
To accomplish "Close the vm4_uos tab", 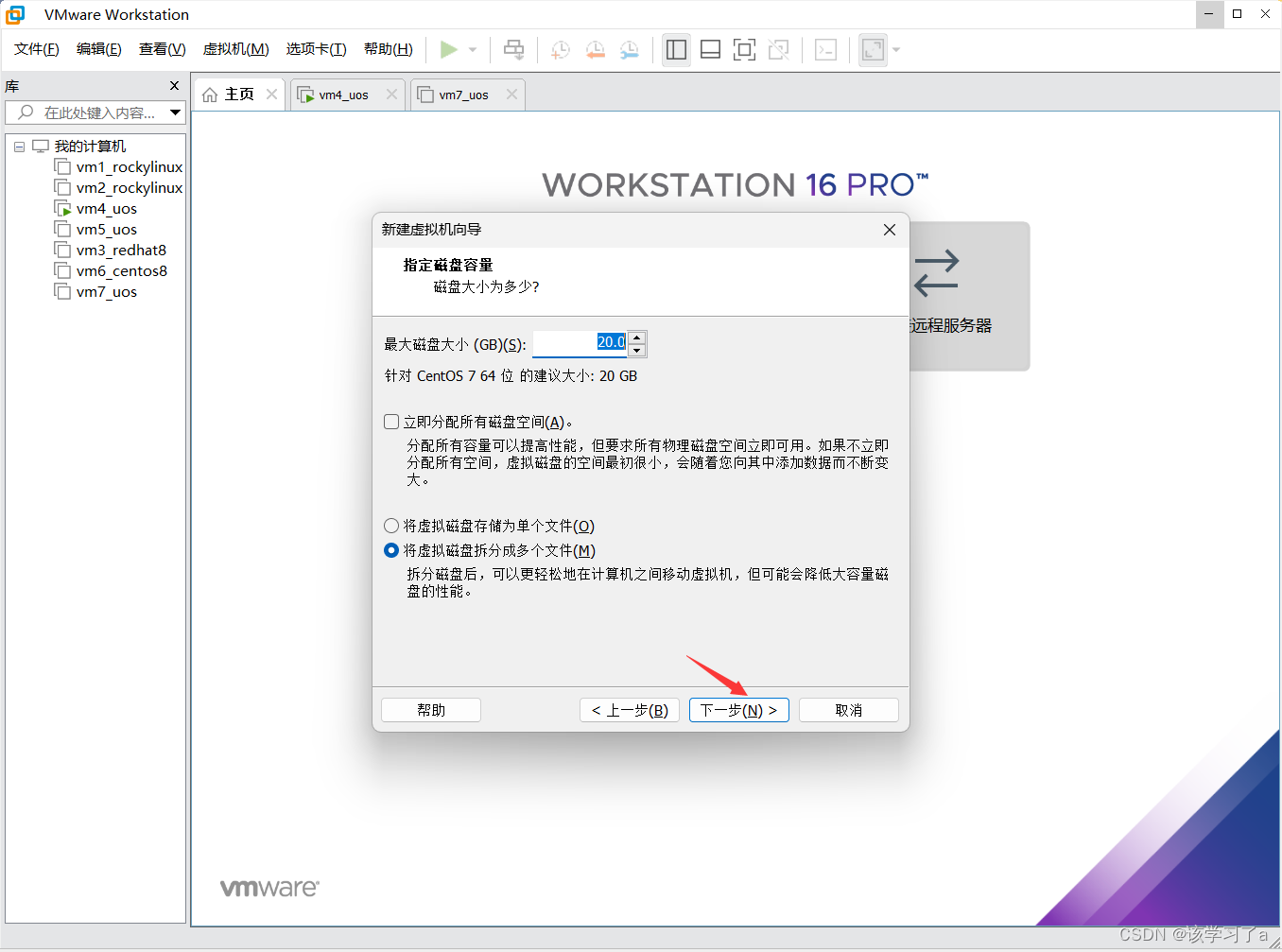I will (391, 94).
